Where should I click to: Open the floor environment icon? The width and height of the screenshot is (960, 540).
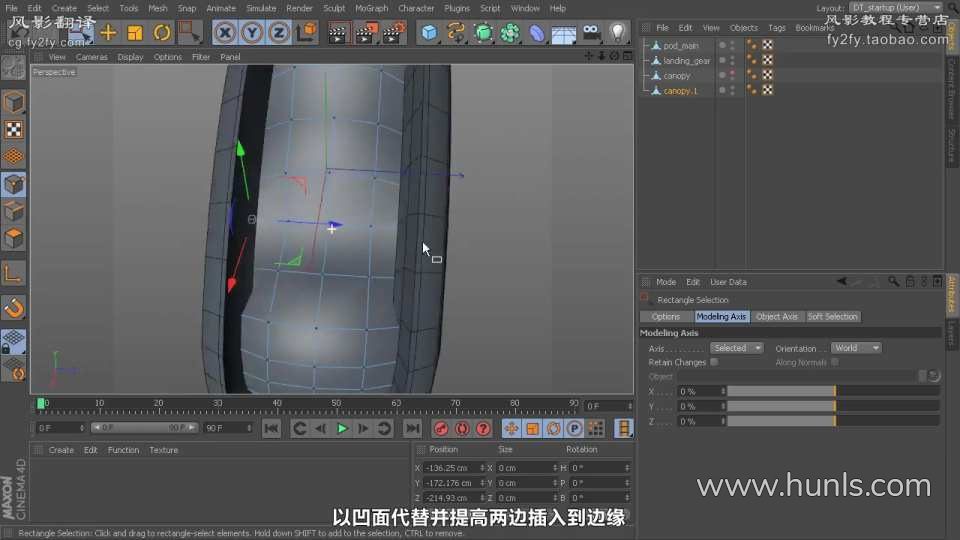[x=563, y=34]
